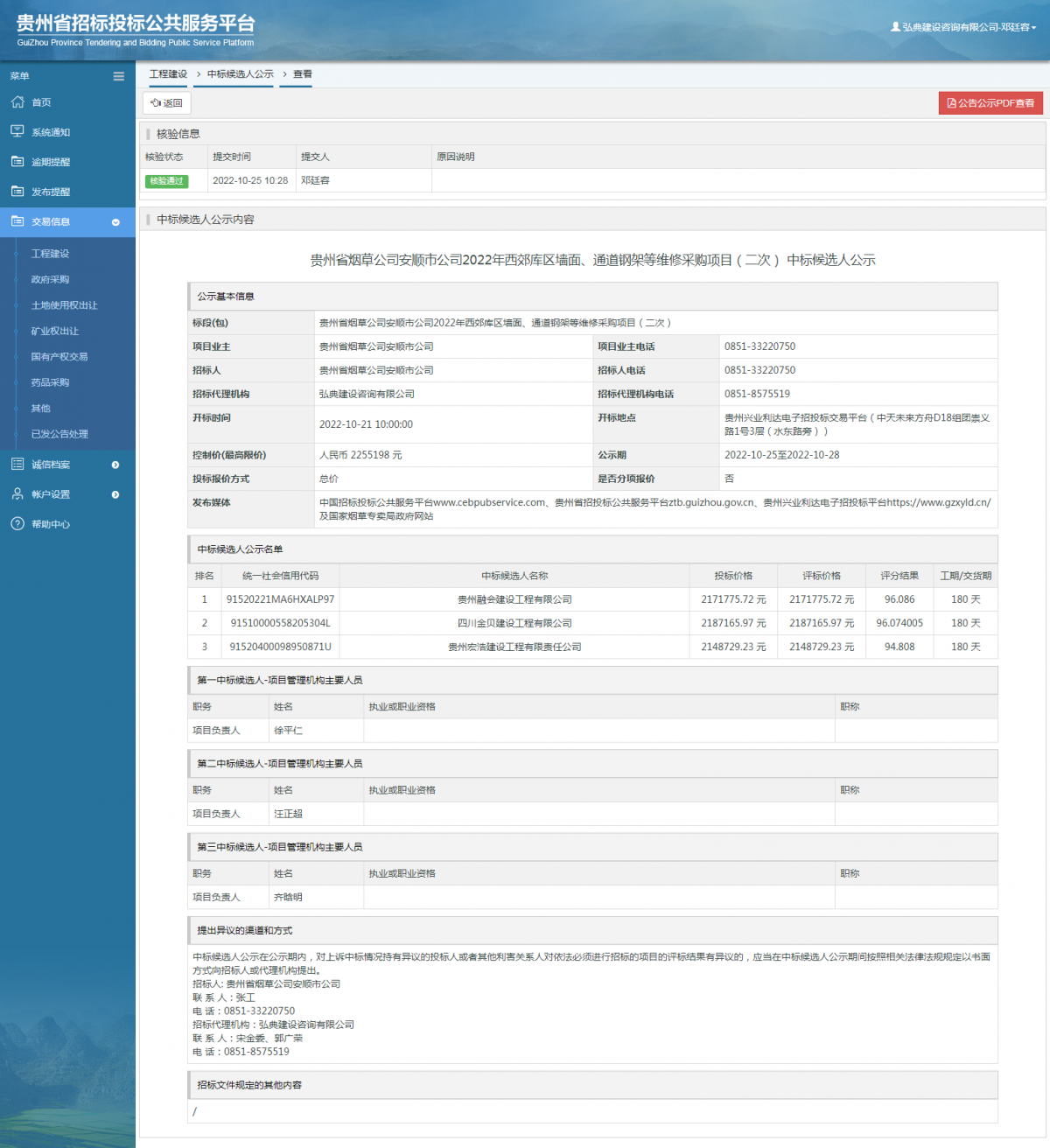Click 公告公示PDF查看 red button

pos(990,103)
